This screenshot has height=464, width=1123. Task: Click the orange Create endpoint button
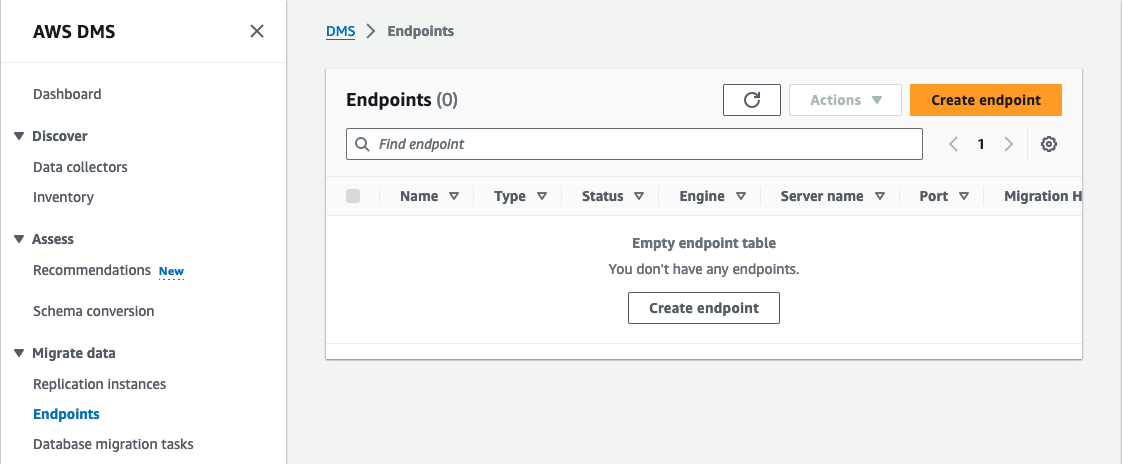pyautogui.click(x=985, y=100)
